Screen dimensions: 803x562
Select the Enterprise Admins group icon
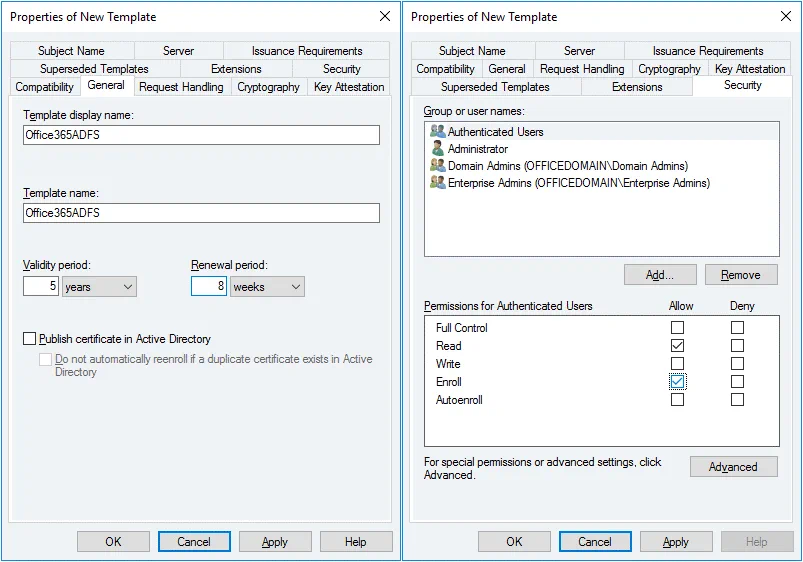pos(437,183)
